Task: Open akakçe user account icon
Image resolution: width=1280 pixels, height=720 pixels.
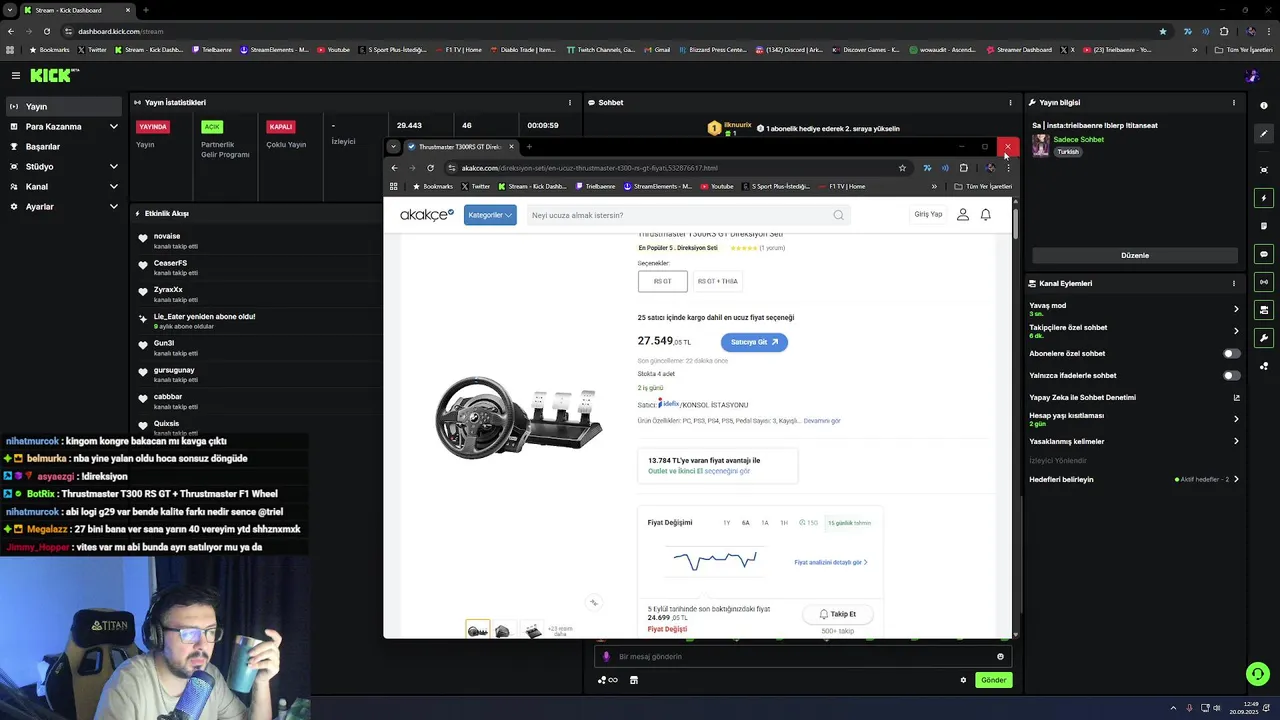Action: click(x=962, y=214)
